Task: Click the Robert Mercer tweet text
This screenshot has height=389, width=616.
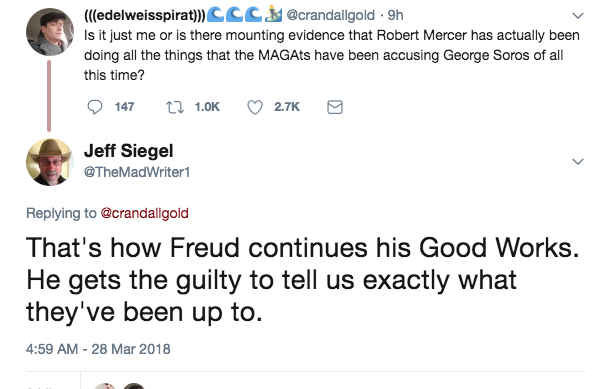Action: pyautogui.click(x=332, y=55)
